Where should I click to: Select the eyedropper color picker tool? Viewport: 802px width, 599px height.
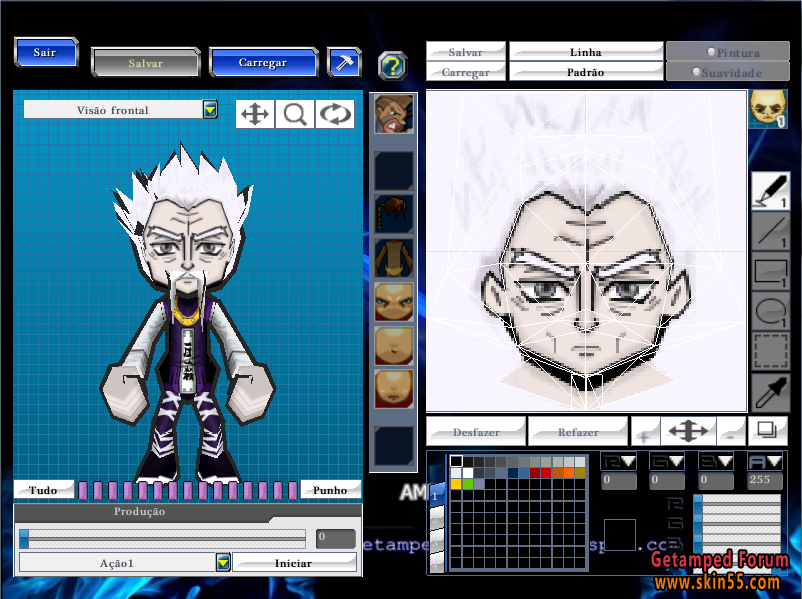770,393
